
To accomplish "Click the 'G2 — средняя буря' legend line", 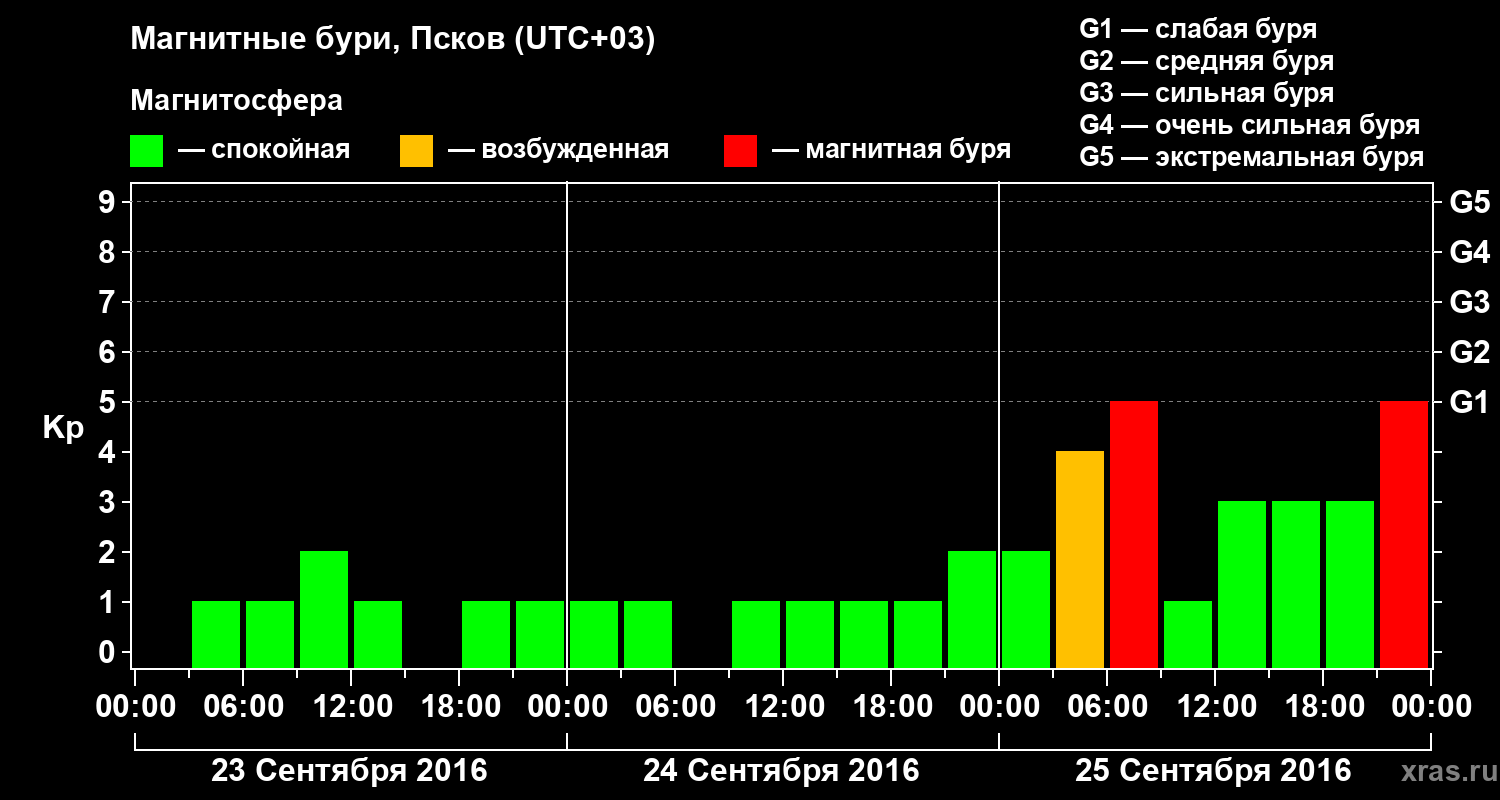I will [x=1207, y=61].
